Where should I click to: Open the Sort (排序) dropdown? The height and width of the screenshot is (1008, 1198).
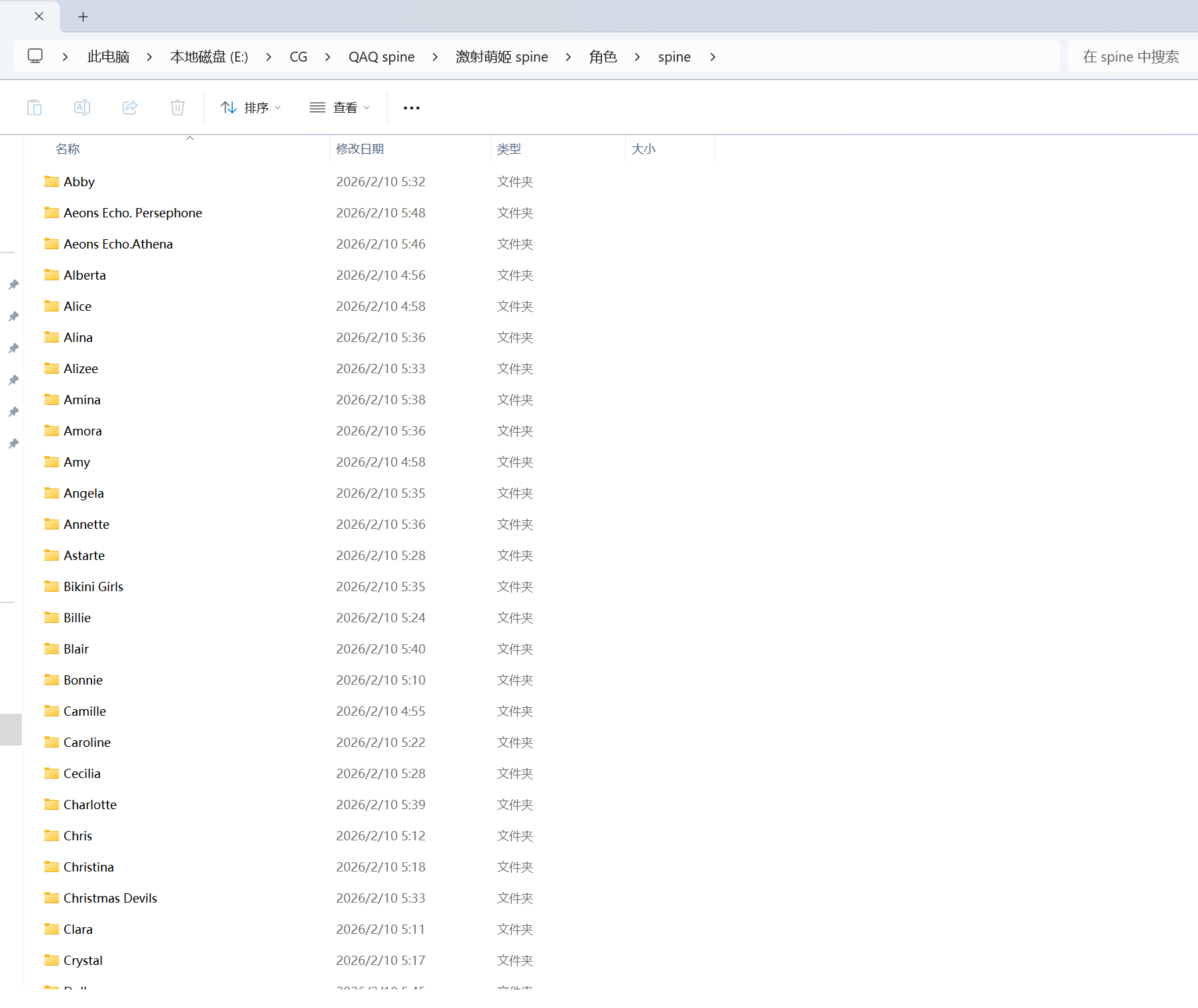tap(251, 107)
